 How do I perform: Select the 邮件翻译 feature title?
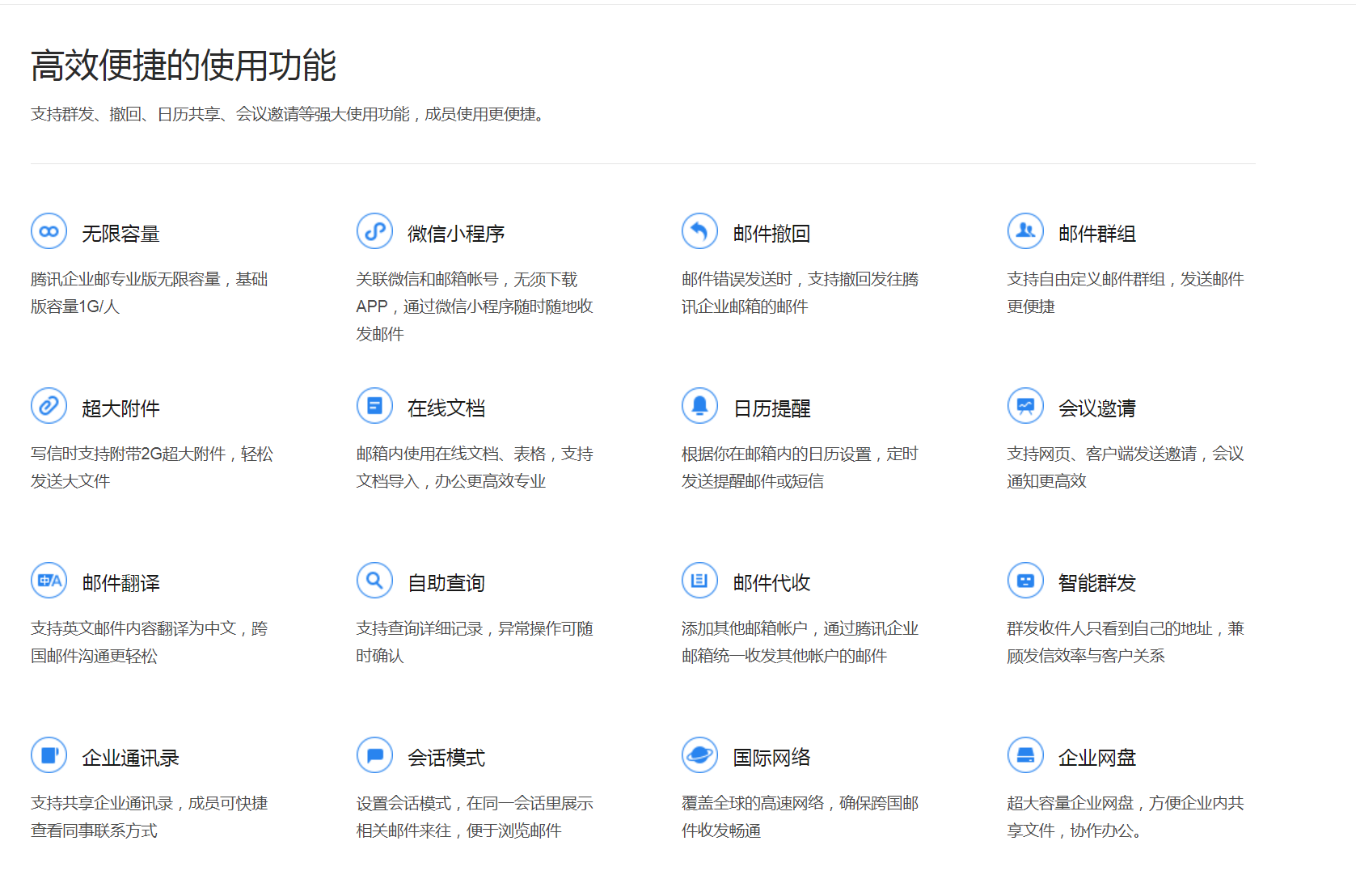pos(120,583)
